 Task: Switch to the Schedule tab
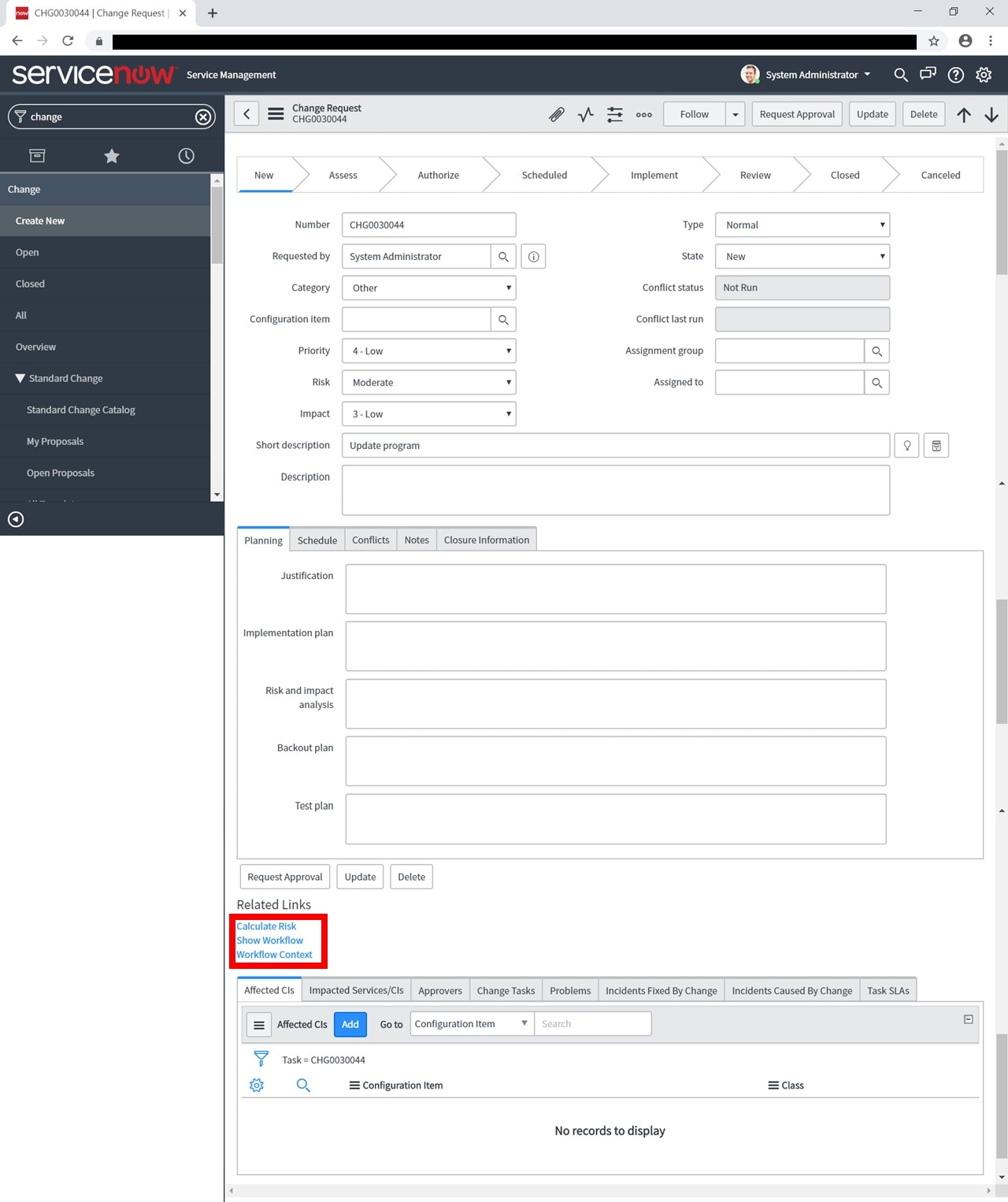[x=317, y=540]
